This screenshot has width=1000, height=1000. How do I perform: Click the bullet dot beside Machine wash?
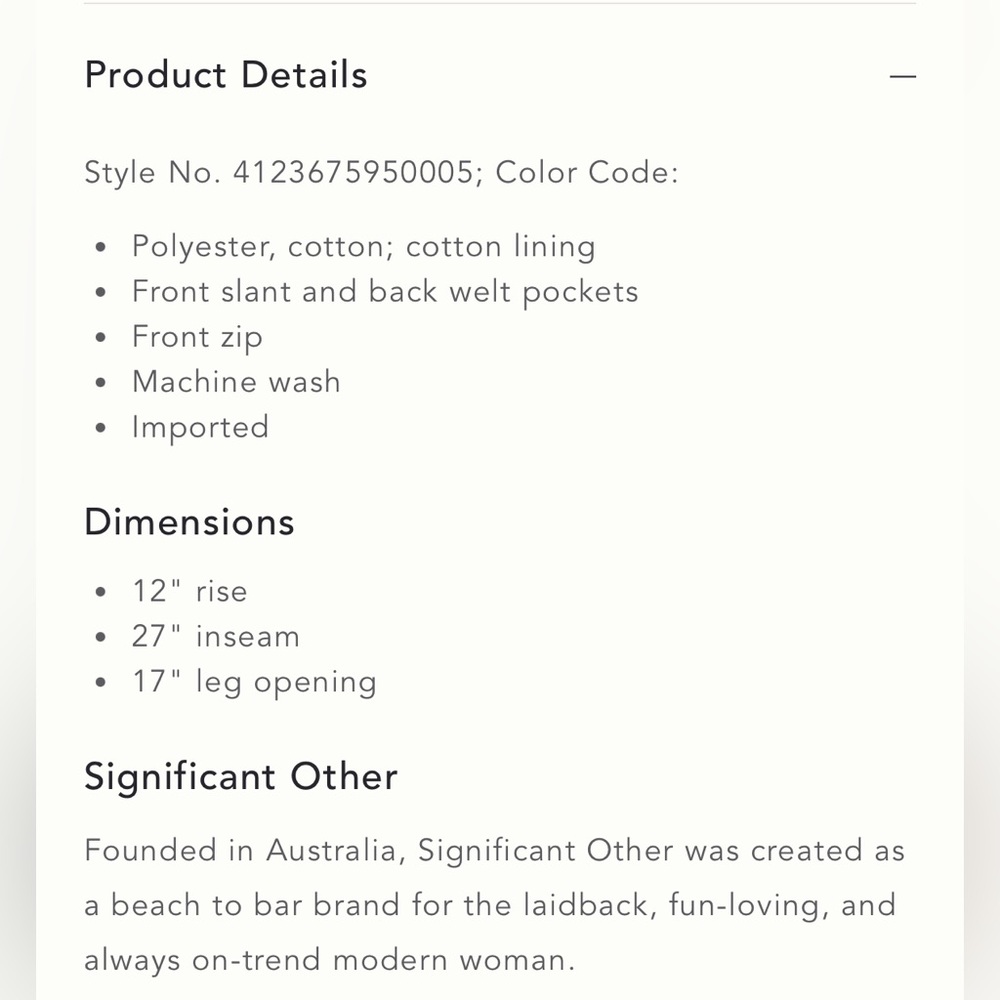100,383
